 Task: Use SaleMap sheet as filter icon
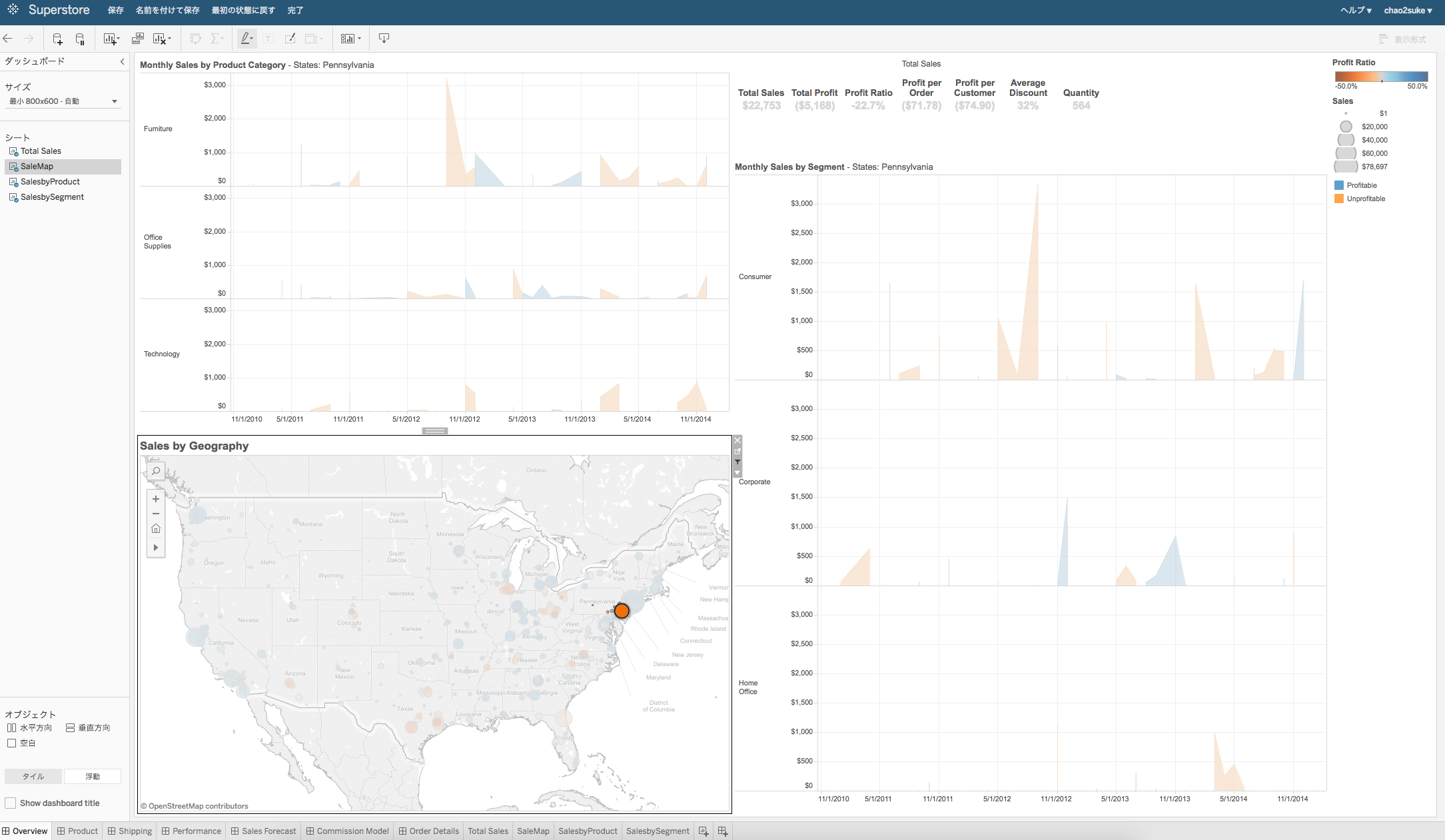point(737,462)
